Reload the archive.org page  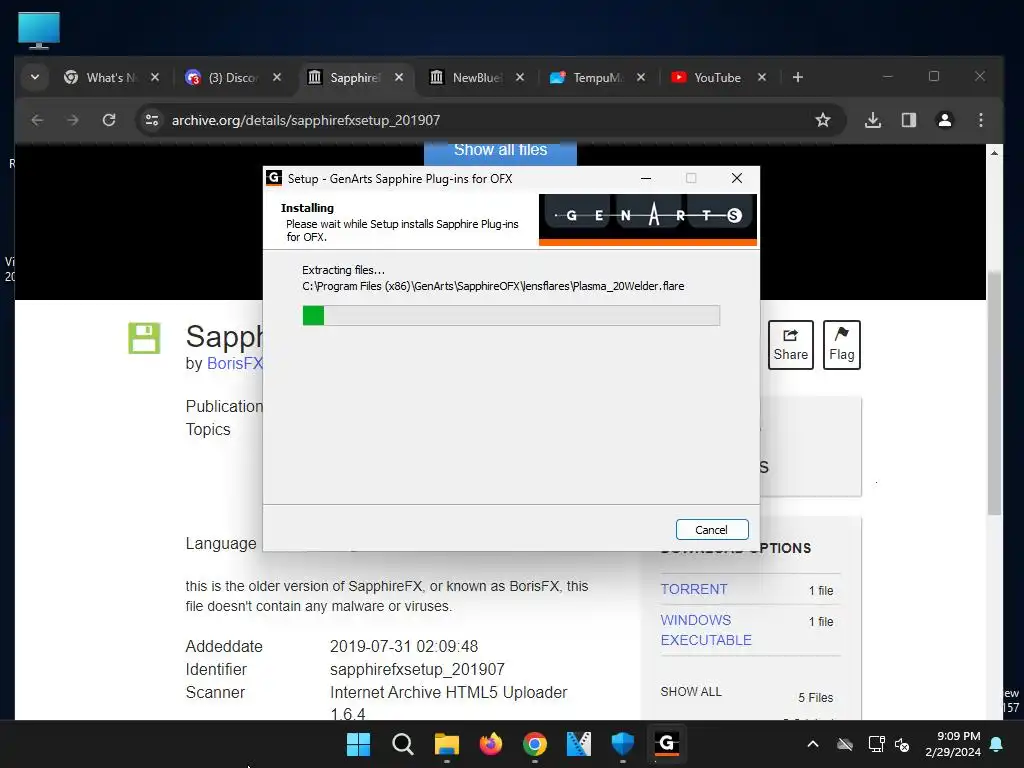point(109,120)
